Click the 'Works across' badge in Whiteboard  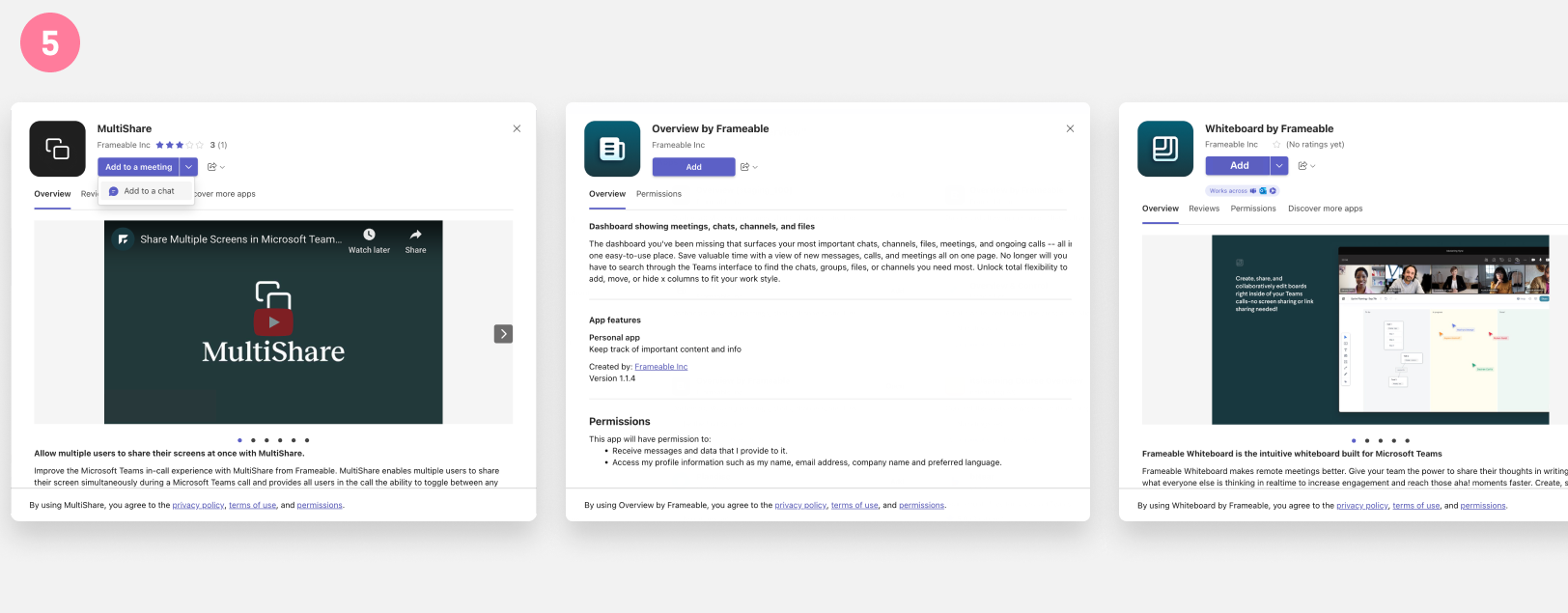pyautogui.click(x=1242, y=191)
